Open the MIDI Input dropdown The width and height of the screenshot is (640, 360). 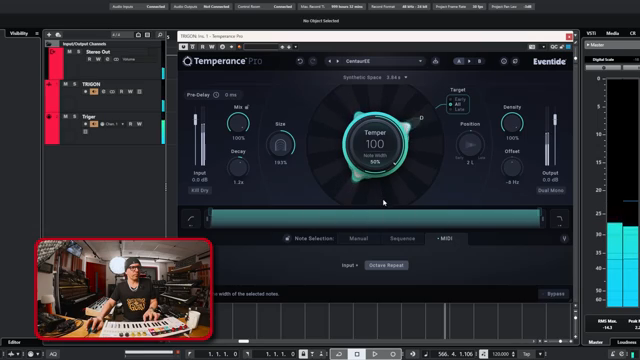tap(350, 265)
